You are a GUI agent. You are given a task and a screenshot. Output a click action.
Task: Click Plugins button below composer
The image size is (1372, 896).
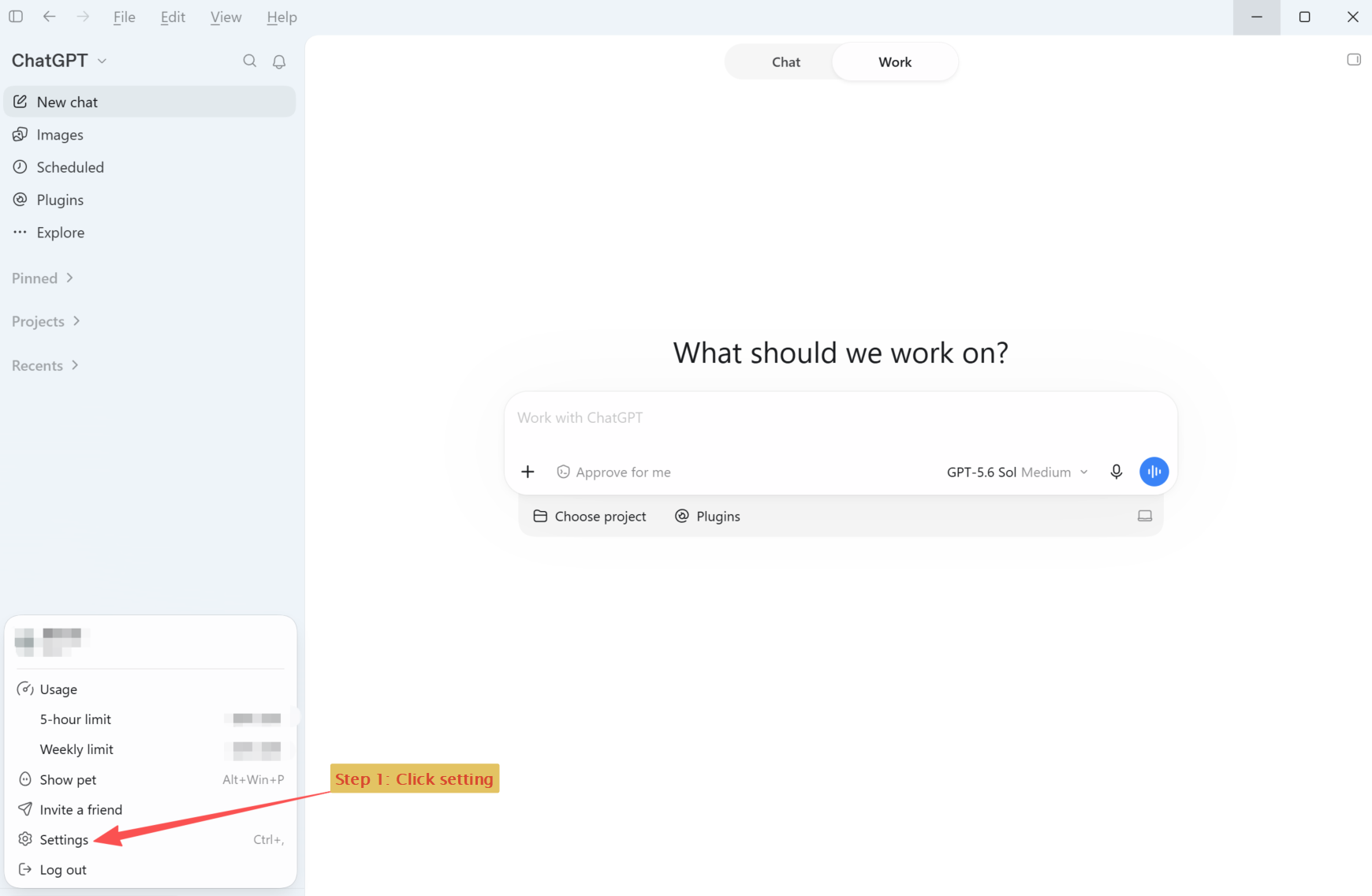tap(707, 516)
